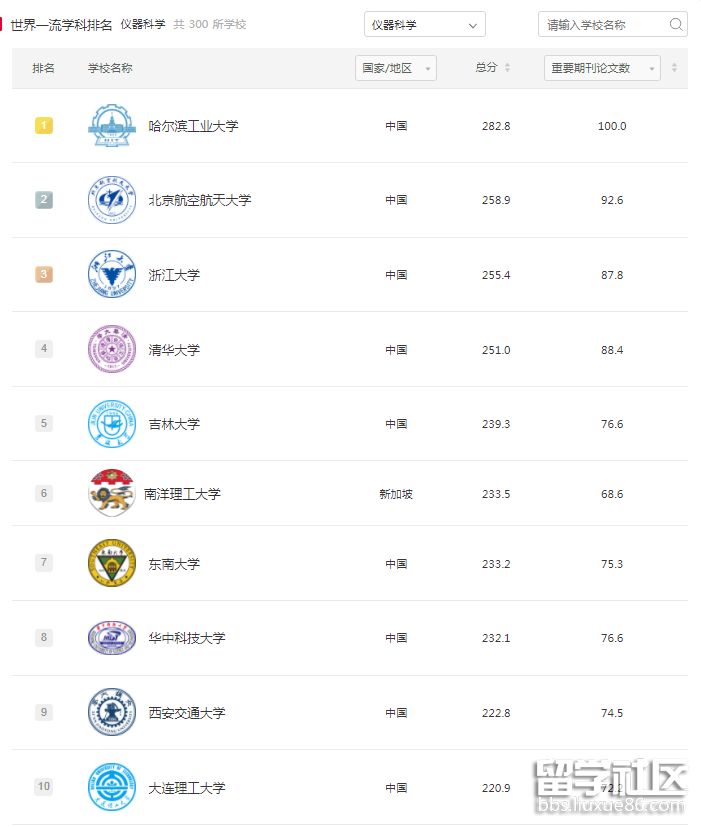The width and height of the screenshot is (701, 827).
Task: Click Tsinghua University purple logo
Action: 111,349
